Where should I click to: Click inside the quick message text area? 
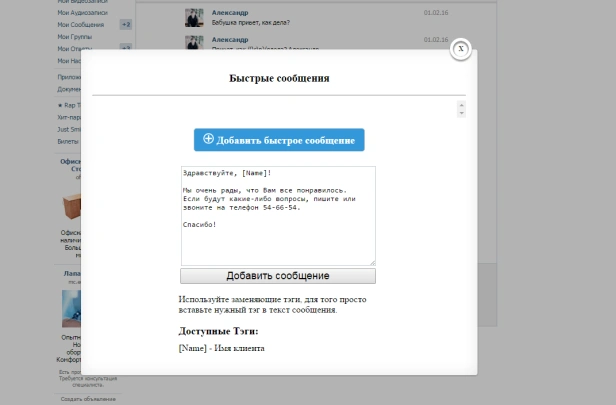point(277,215)
